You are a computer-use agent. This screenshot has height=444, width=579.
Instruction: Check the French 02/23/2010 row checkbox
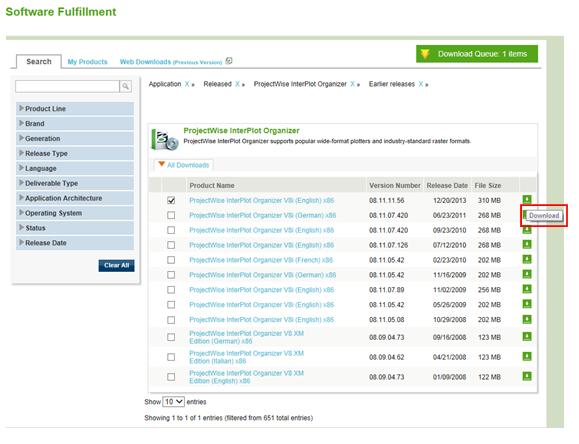click(x=171, y=260)
